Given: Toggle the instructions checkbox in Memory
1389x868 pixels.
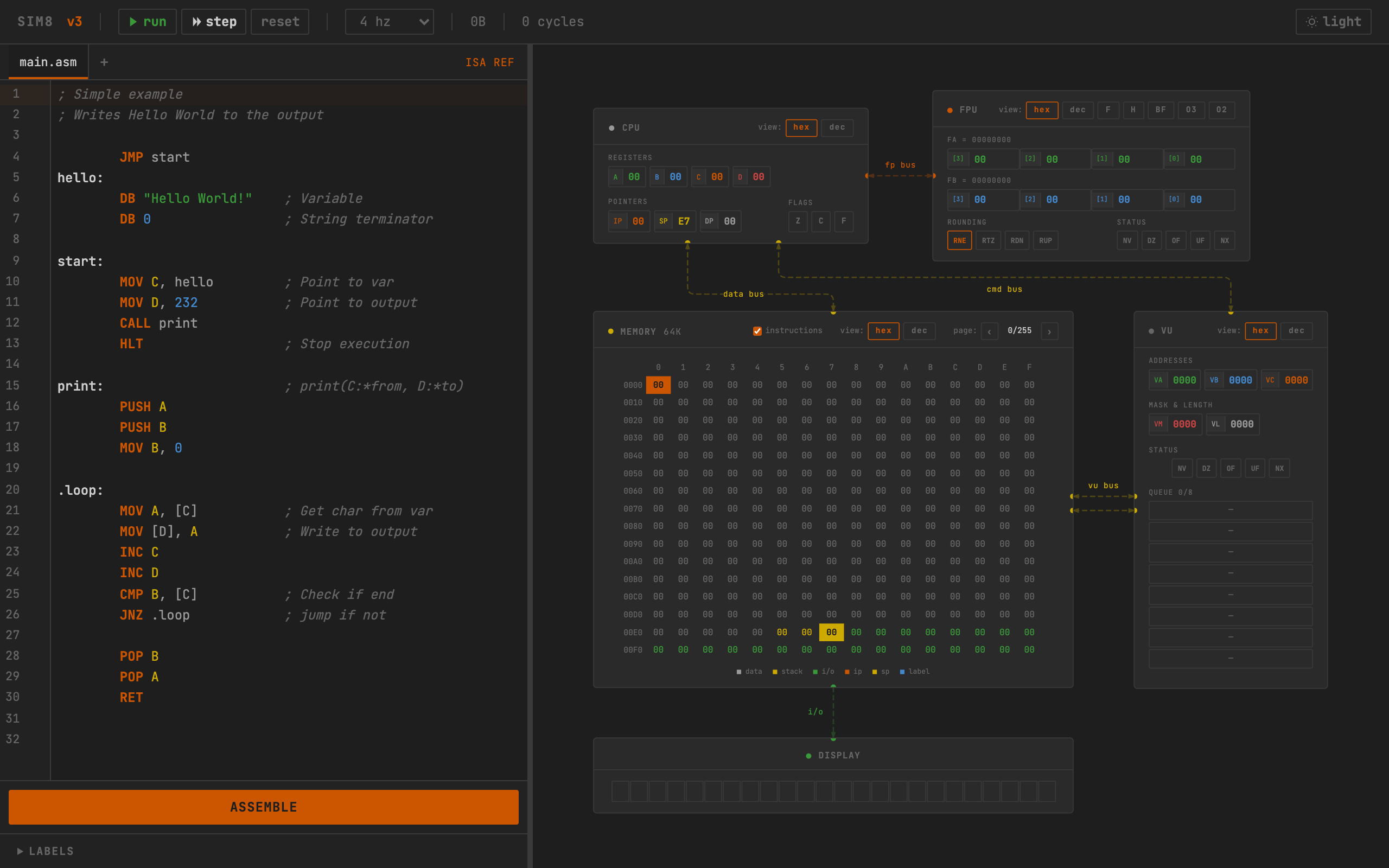Looking at the screenshot, I should (757, 331).
